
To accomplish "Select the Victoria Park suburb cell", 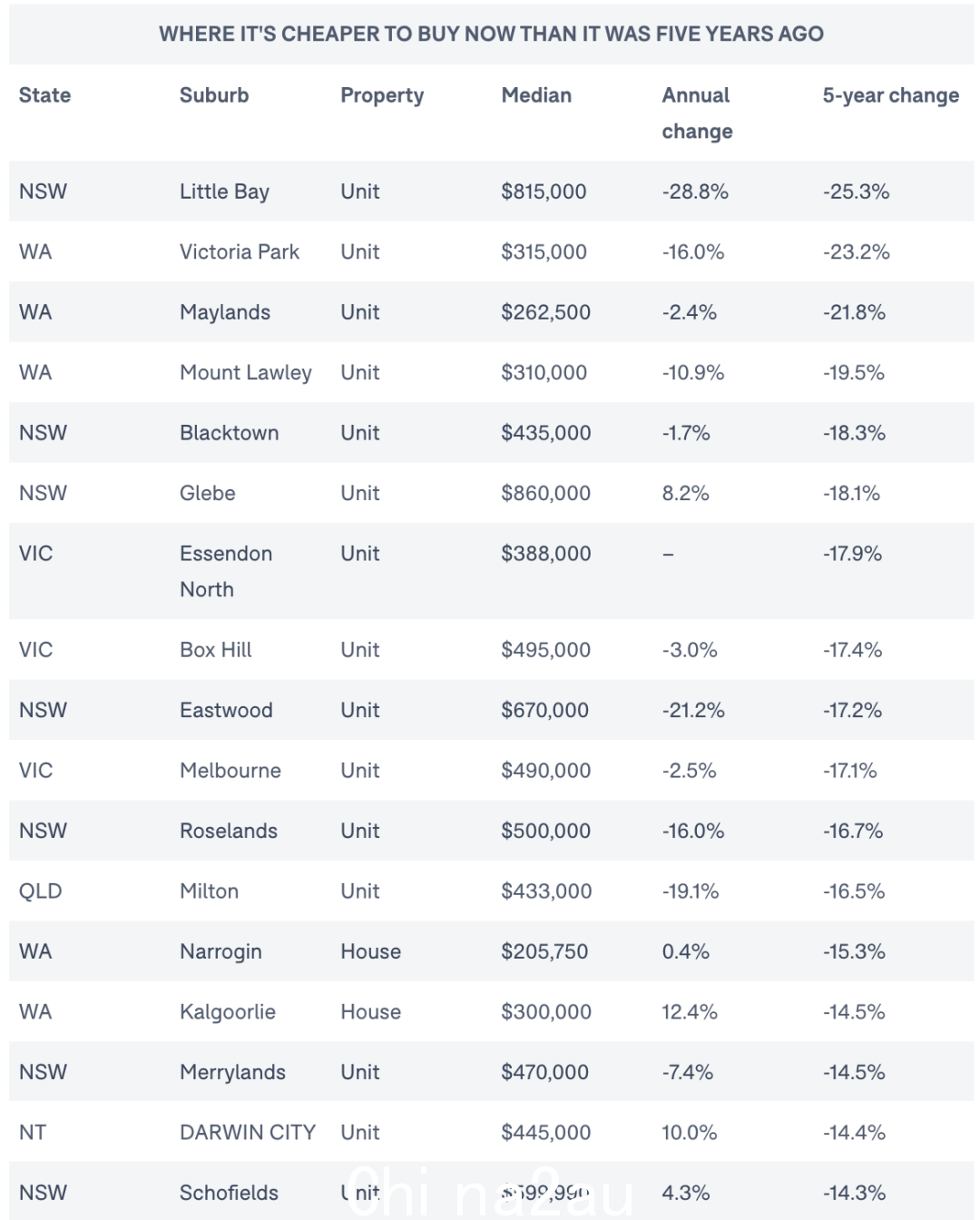I will [240, 251].
